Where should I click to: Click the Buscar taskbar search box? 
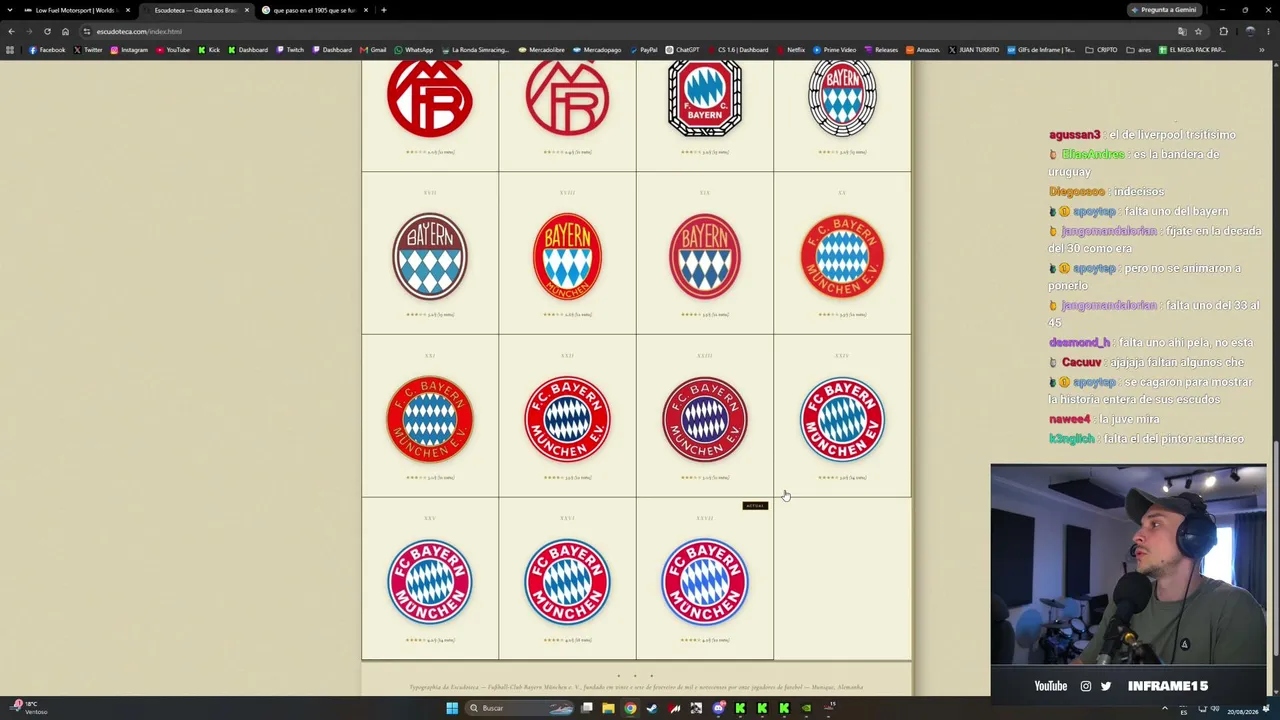[x=521, y=708]
